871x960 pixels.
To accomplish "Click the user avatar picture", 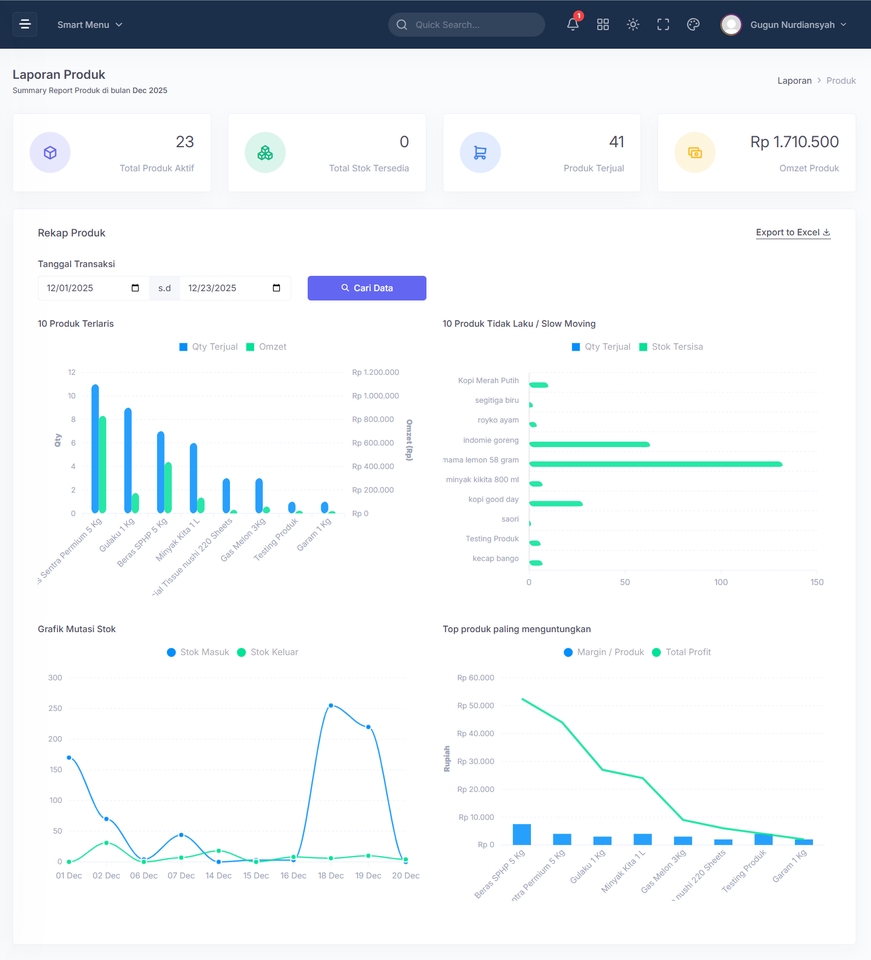I will point(731,24).
